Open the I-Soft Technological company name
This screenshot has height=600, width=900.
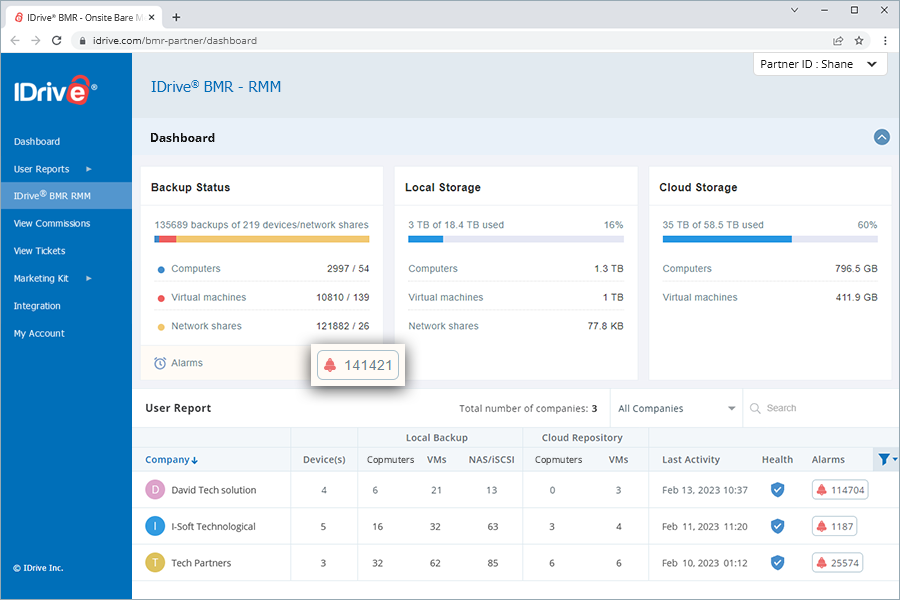(214, 526)
